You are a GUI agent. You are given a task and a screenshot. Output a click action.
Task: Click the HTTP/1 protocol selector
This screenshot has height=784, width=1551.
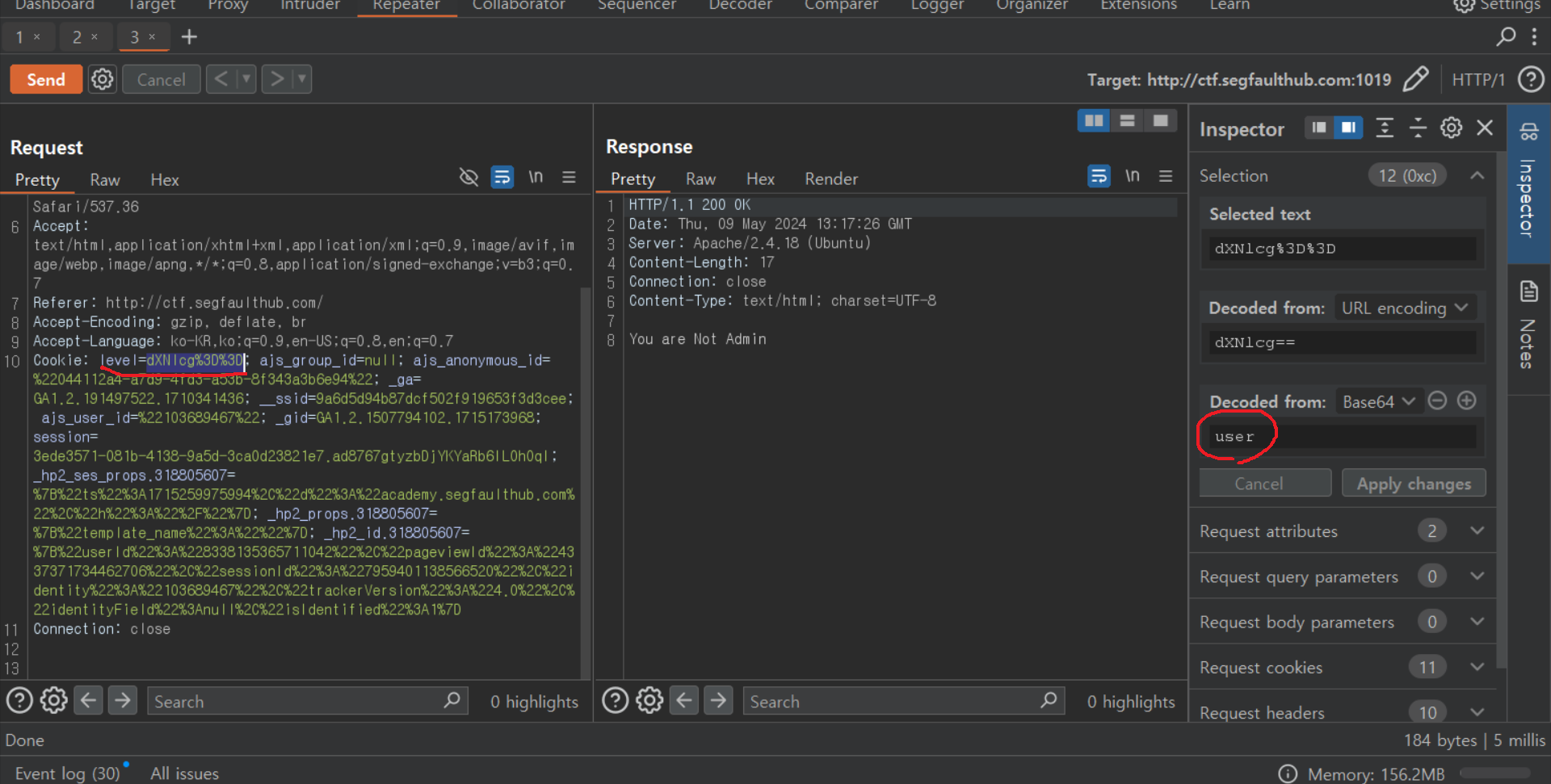tap(1478, 79)
